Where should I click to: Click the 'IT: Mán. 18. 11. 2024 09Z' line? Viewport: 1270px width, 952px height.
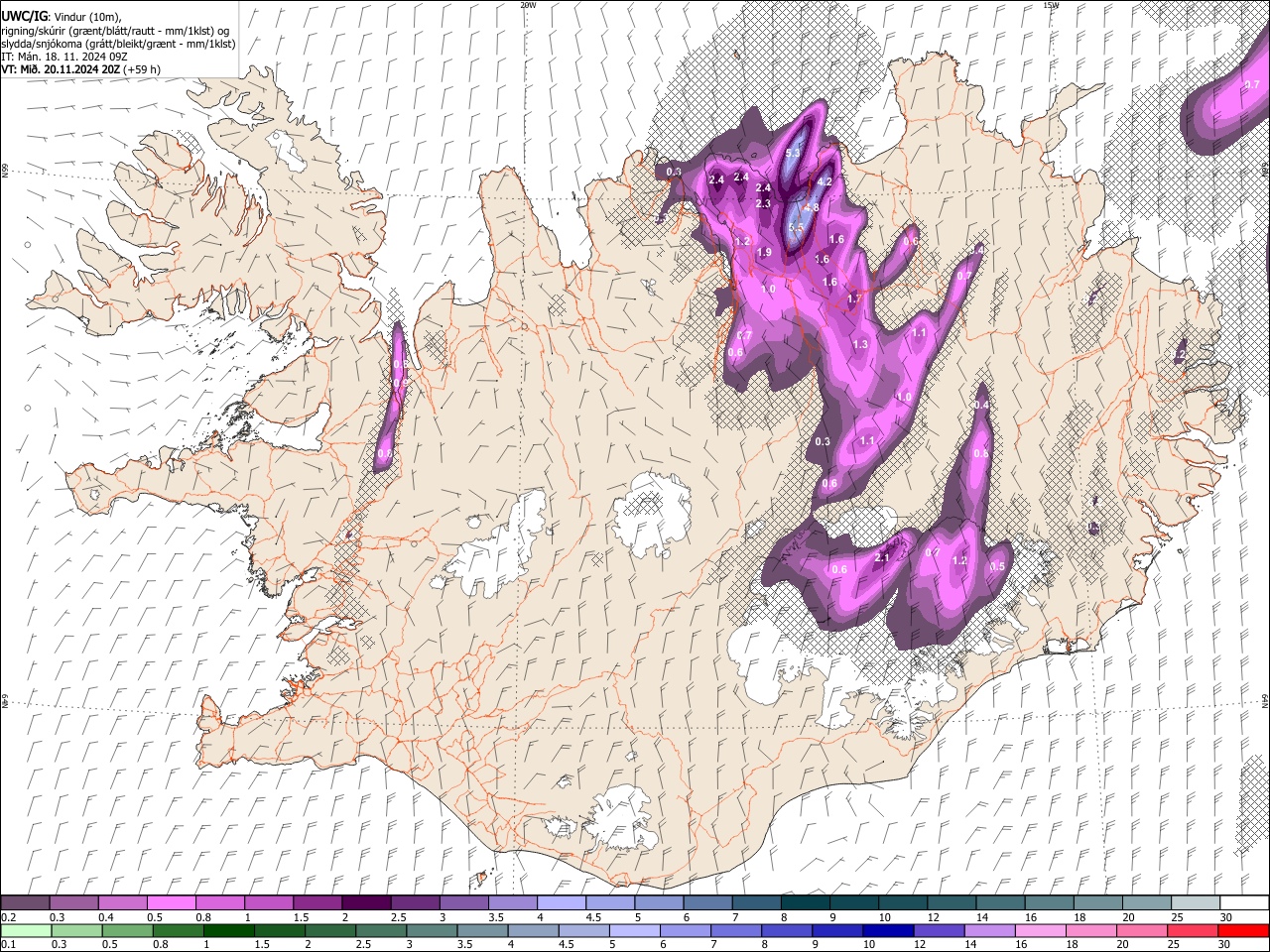coord(65,57)
